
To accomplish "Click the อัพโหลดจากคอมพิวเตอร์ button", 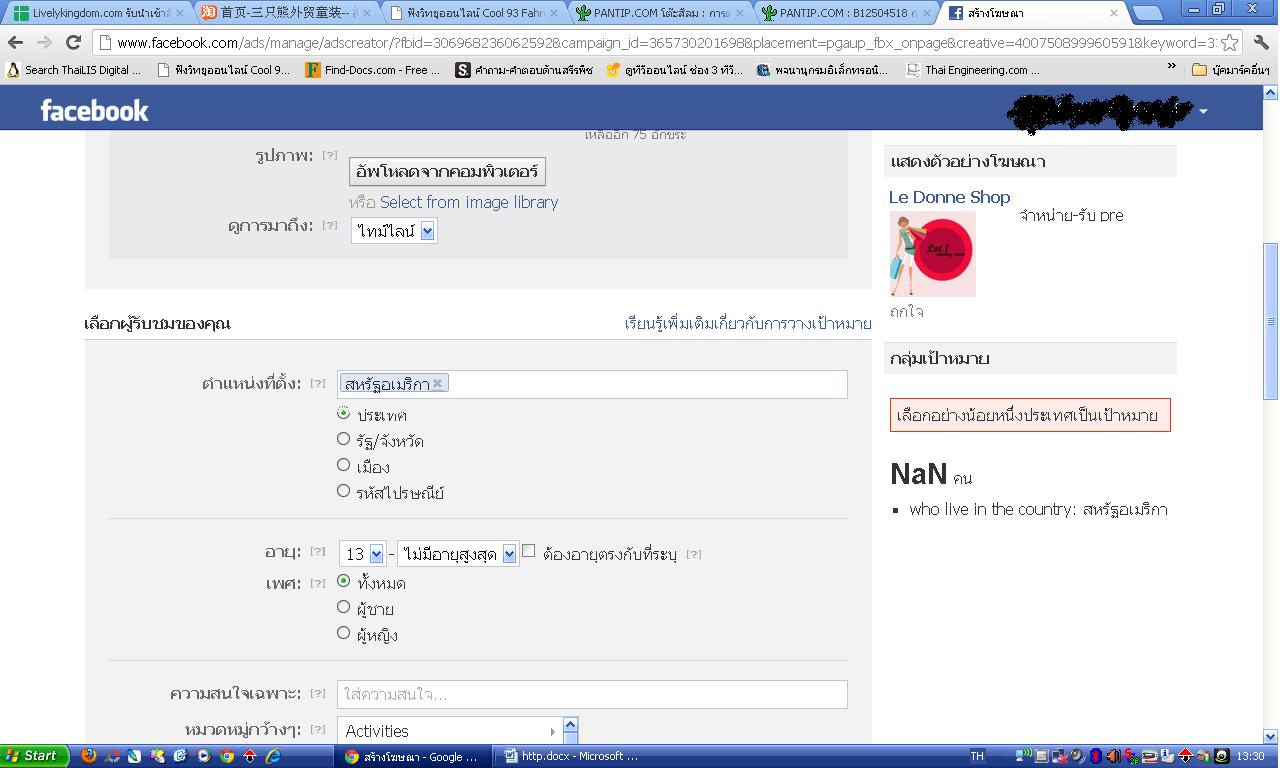I will tap(447, 172).
